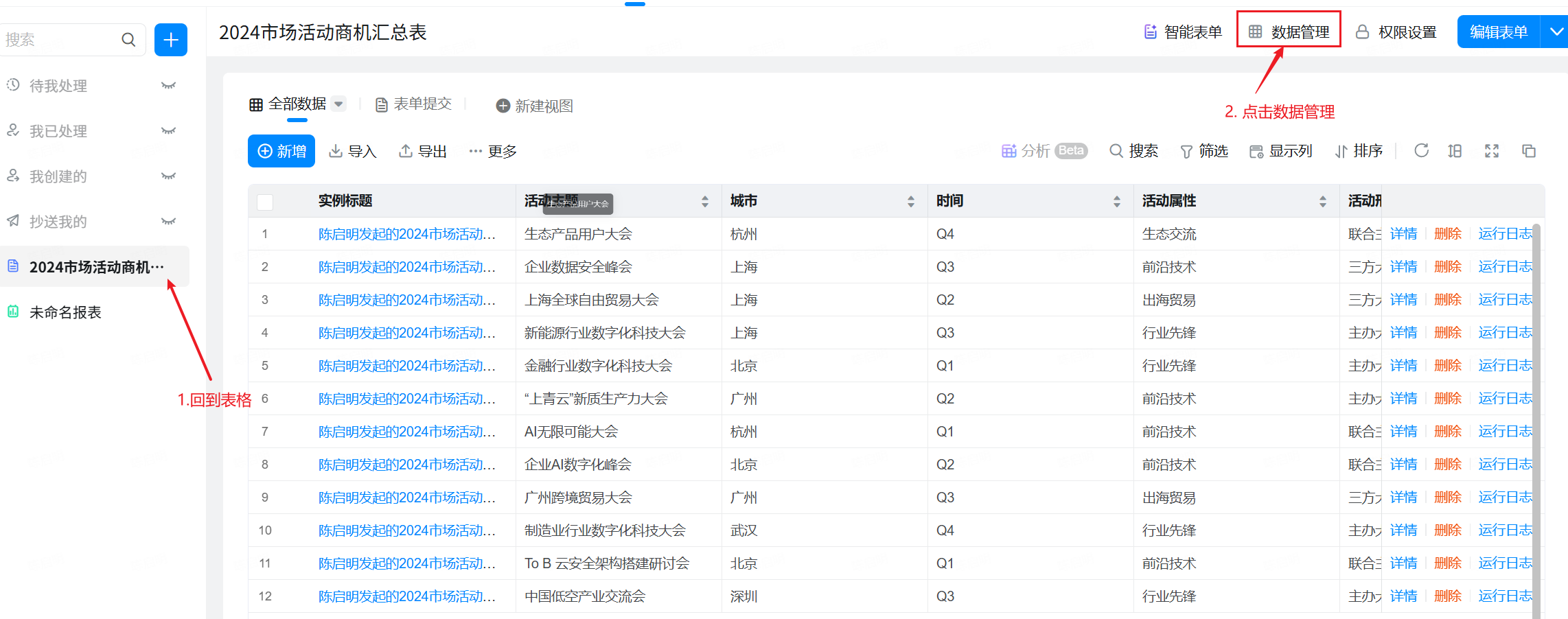The image size is (1568, 619).
Task: Sort by the 城市 column arrows
Action: tap(910, 201)
